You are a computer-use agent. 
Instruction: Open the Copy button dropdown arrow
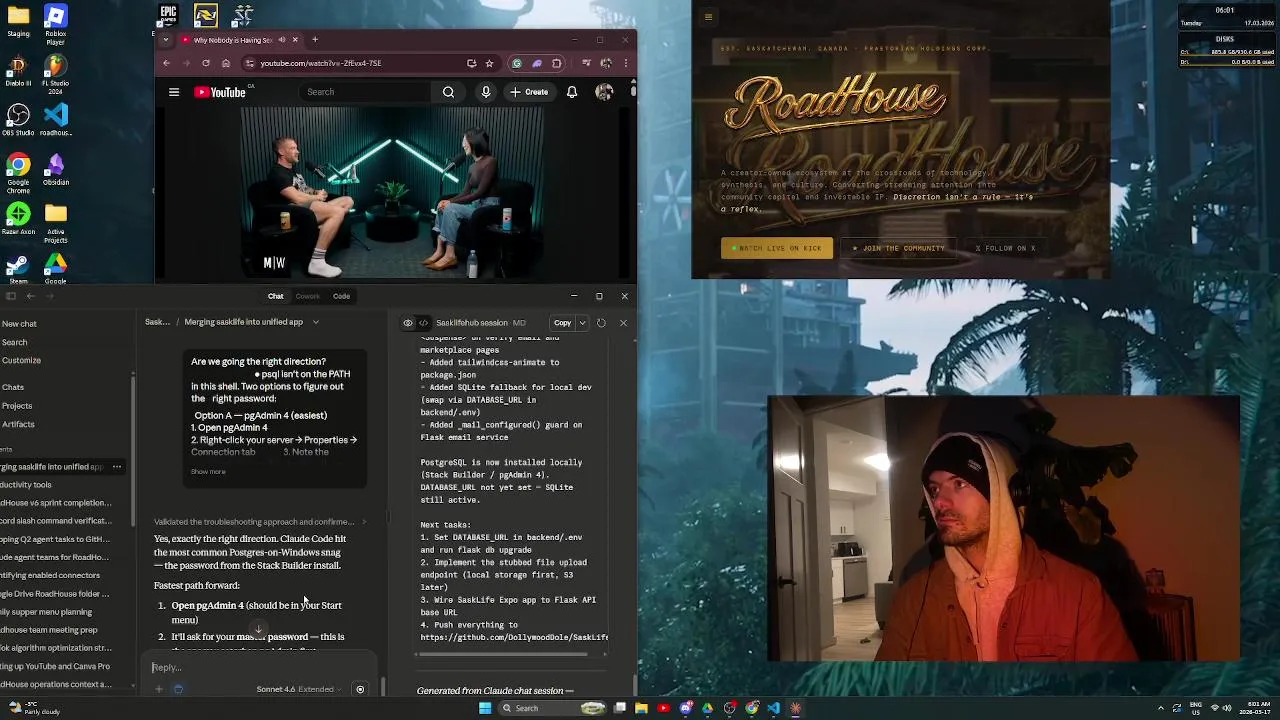(582, 323)
